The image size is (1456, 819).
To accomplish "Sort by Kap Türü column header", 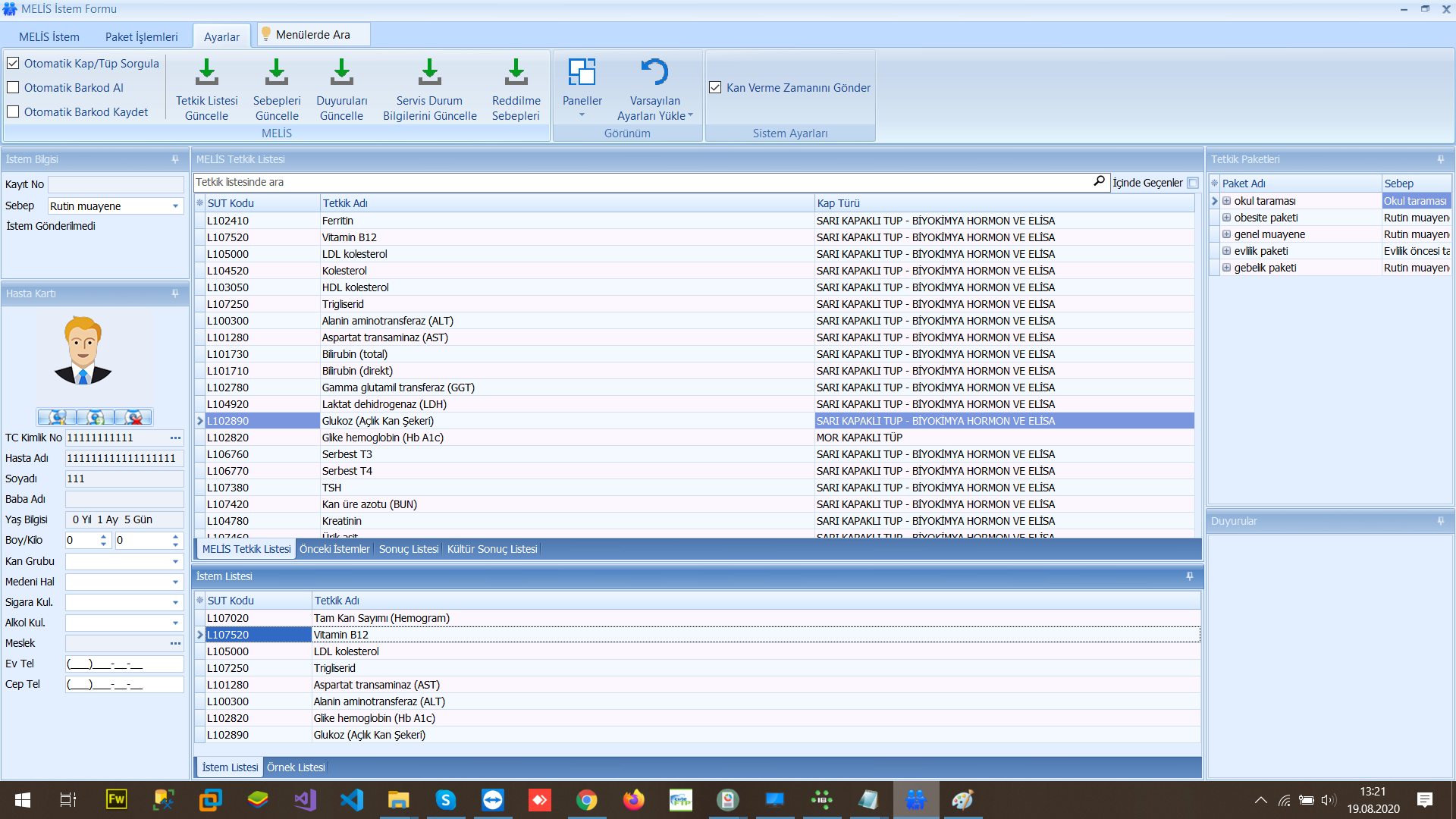I will pyautogui.click(x=1004, y=203).
